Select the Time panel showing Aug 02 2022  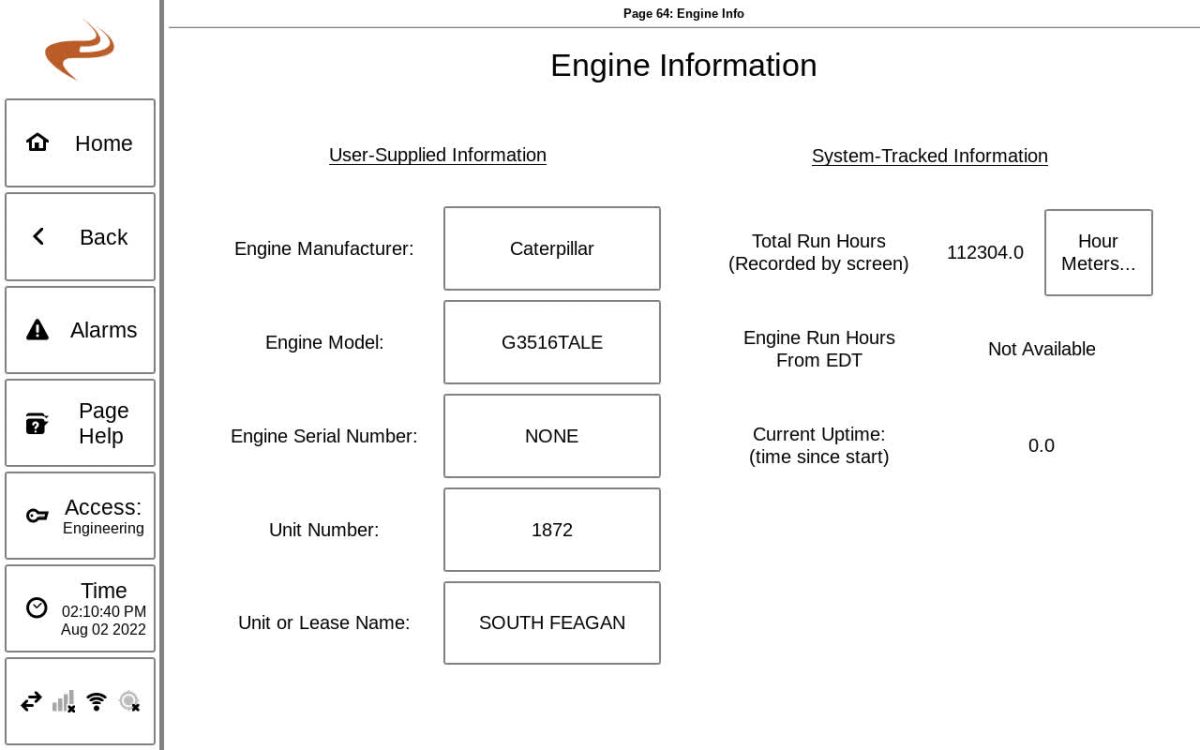80,608
